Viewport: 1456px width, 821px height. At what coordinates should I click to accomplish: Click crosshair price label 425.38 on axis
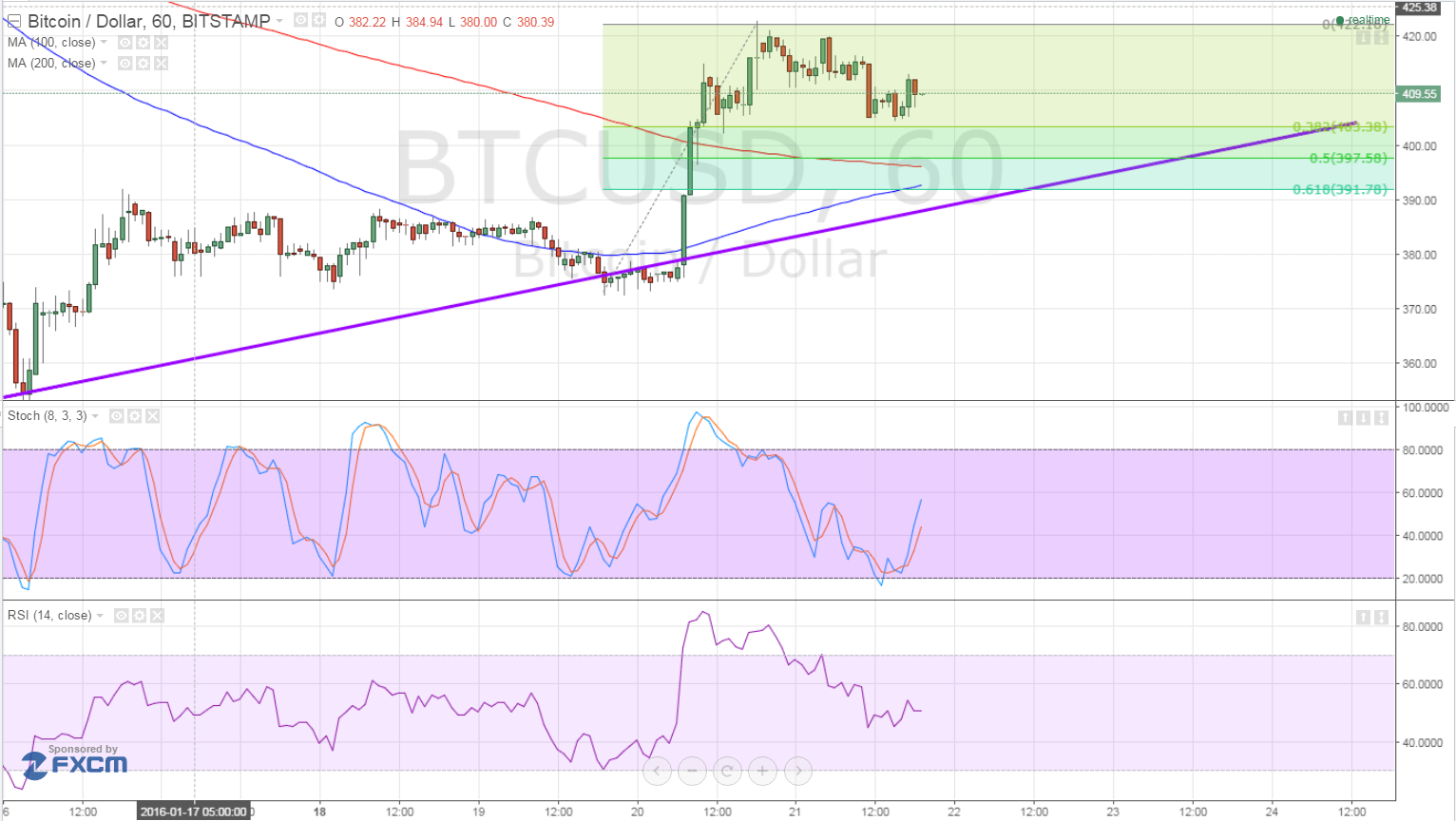point(1419,8)
